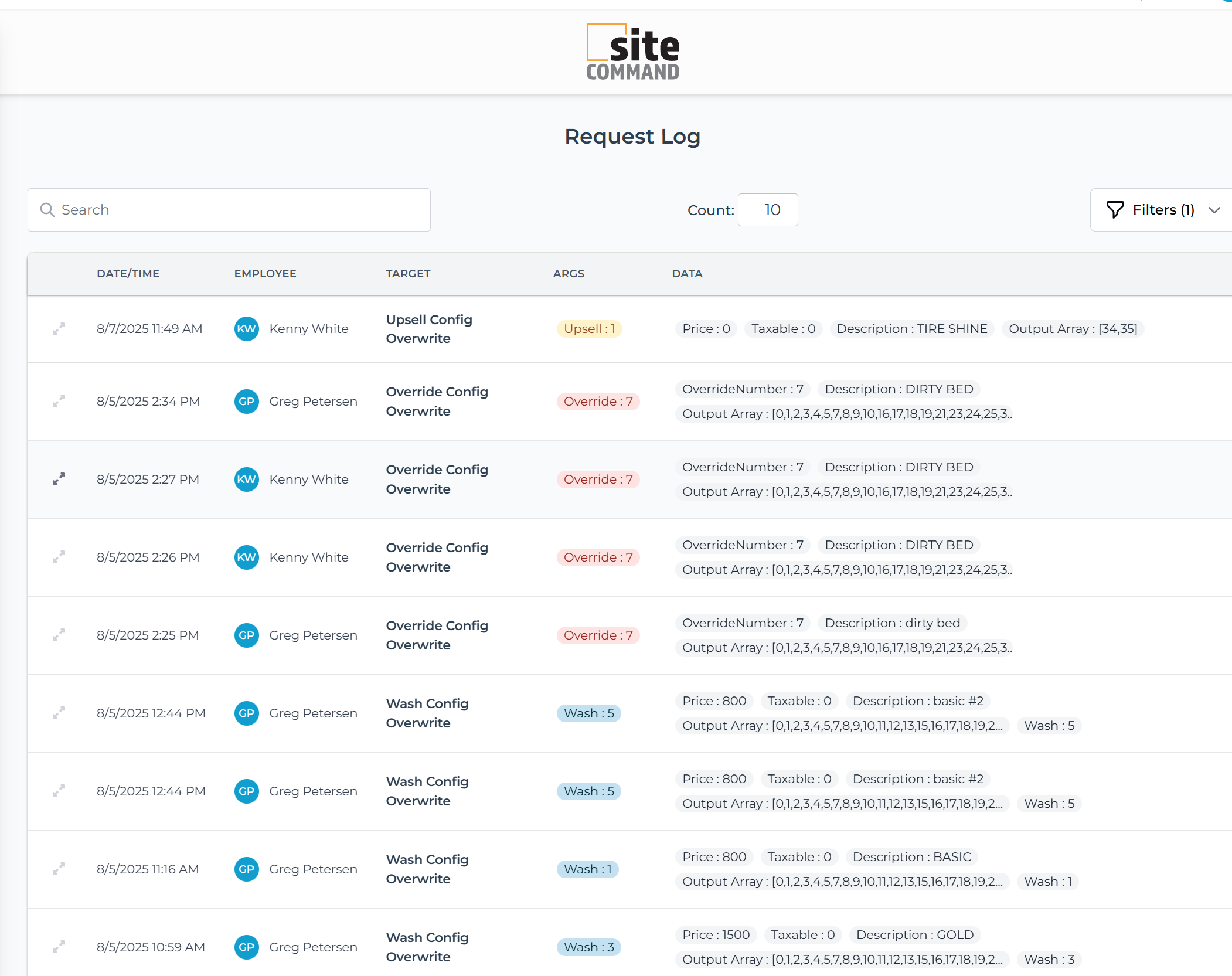Expand the 8/5/2025 2:27 PM row
The height and width of the screenshot is (976, 1232).
point(59,479)
